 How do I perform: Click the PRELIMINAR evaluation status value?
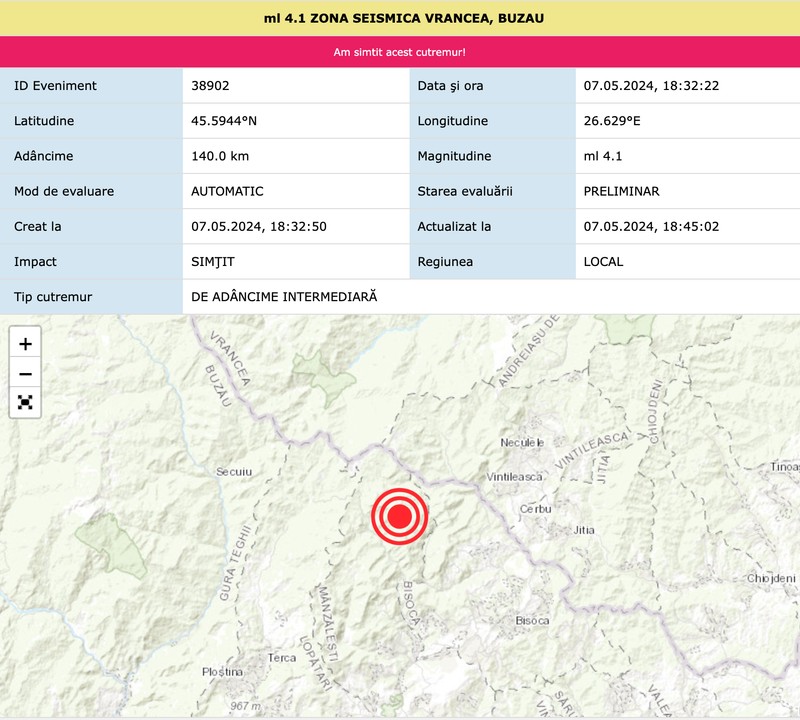tap(621, 191)
